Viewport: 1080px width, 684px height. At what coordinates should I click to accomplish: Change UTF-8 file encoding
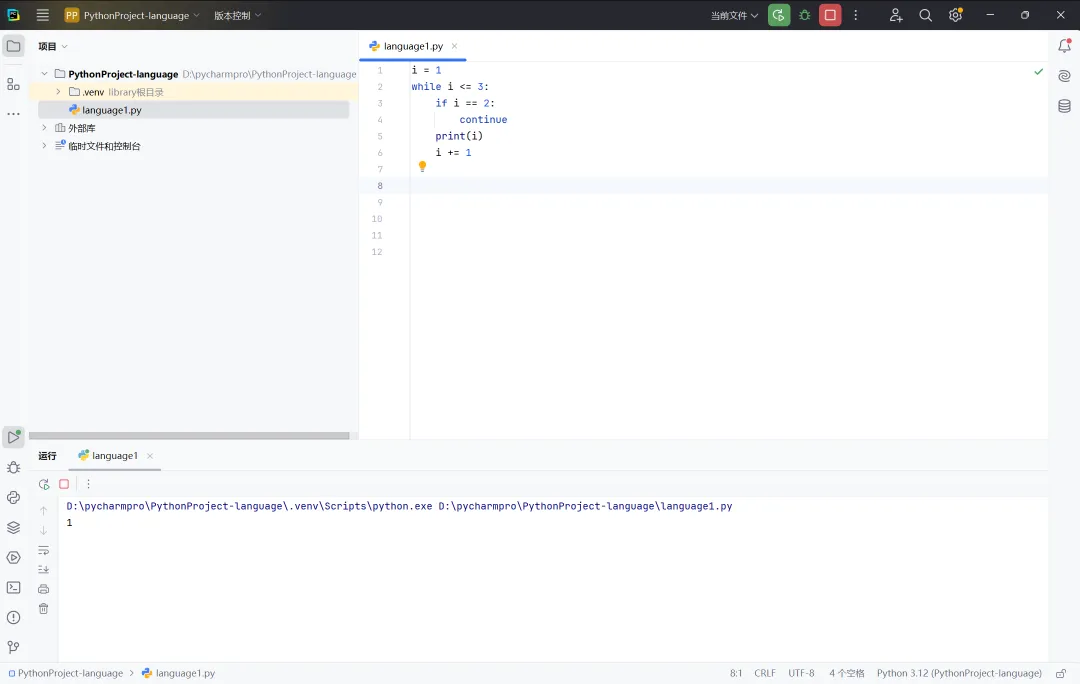pyautogui.click(x=801, y=673)
